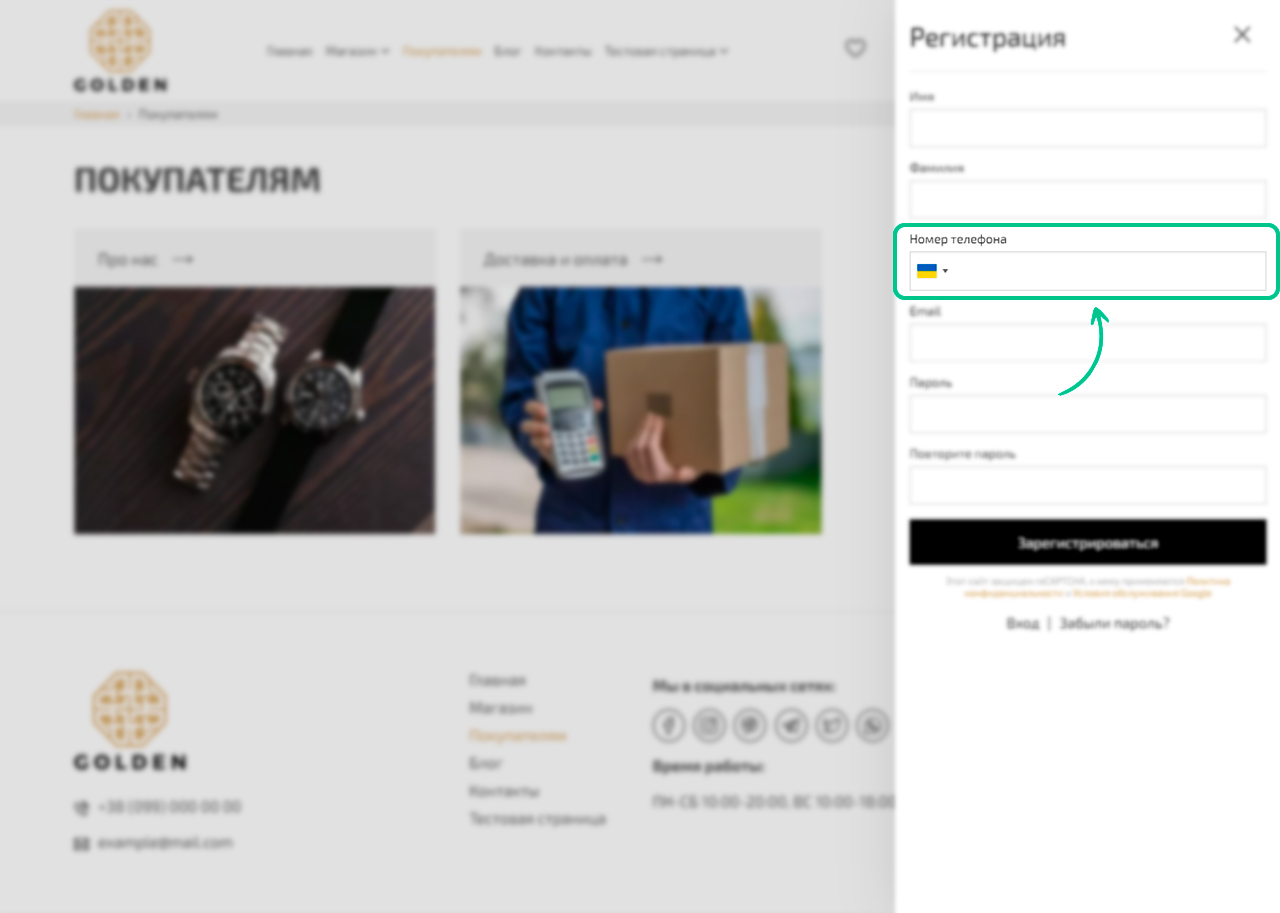Open the Telegram social icon
Screen dimensions: 1280x913
pyautogui.click(x=791, y=725)
